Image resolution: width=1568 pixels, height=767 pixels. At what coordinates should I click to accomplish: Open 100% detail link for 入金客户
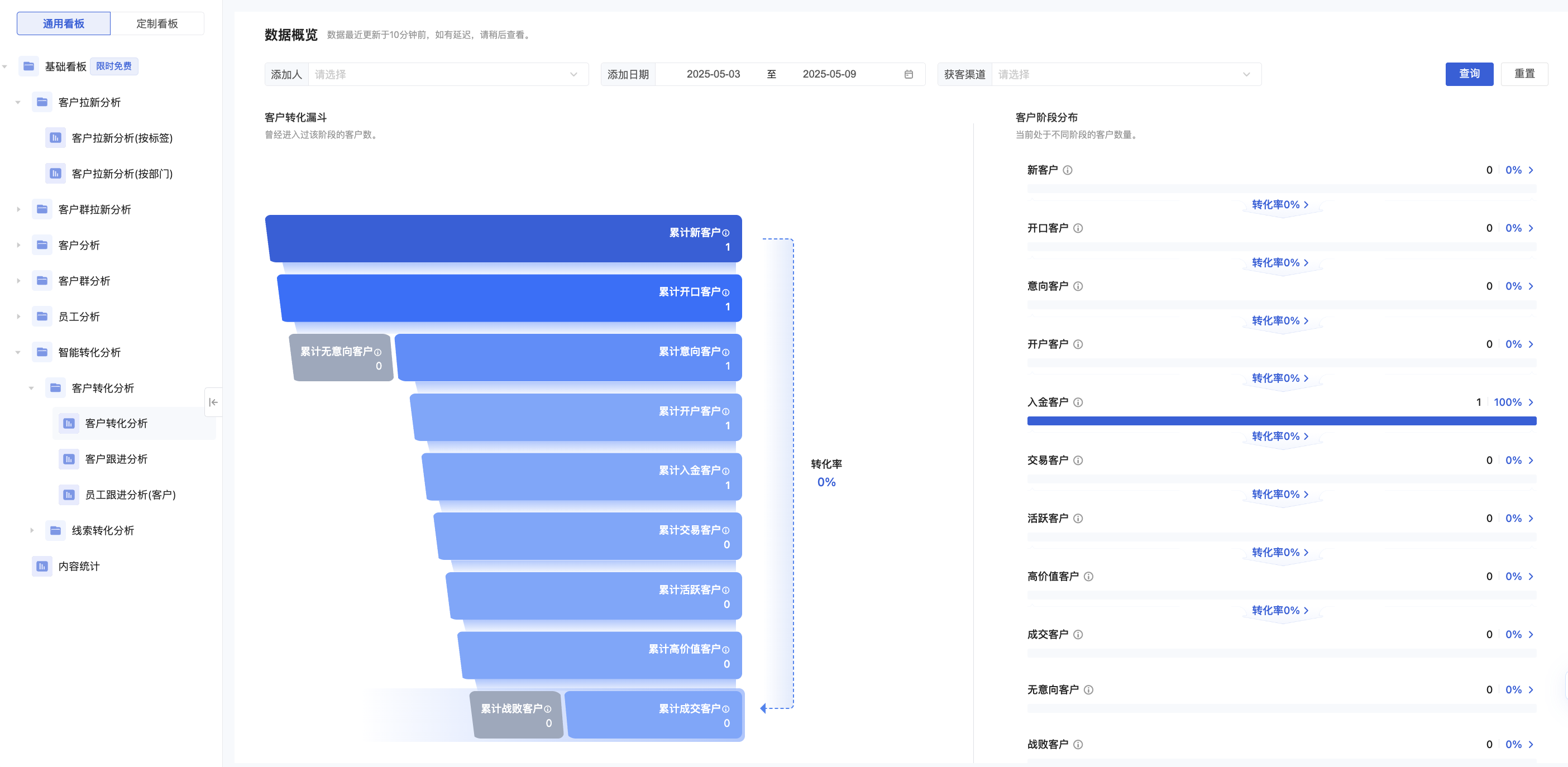pos(1513,402)
